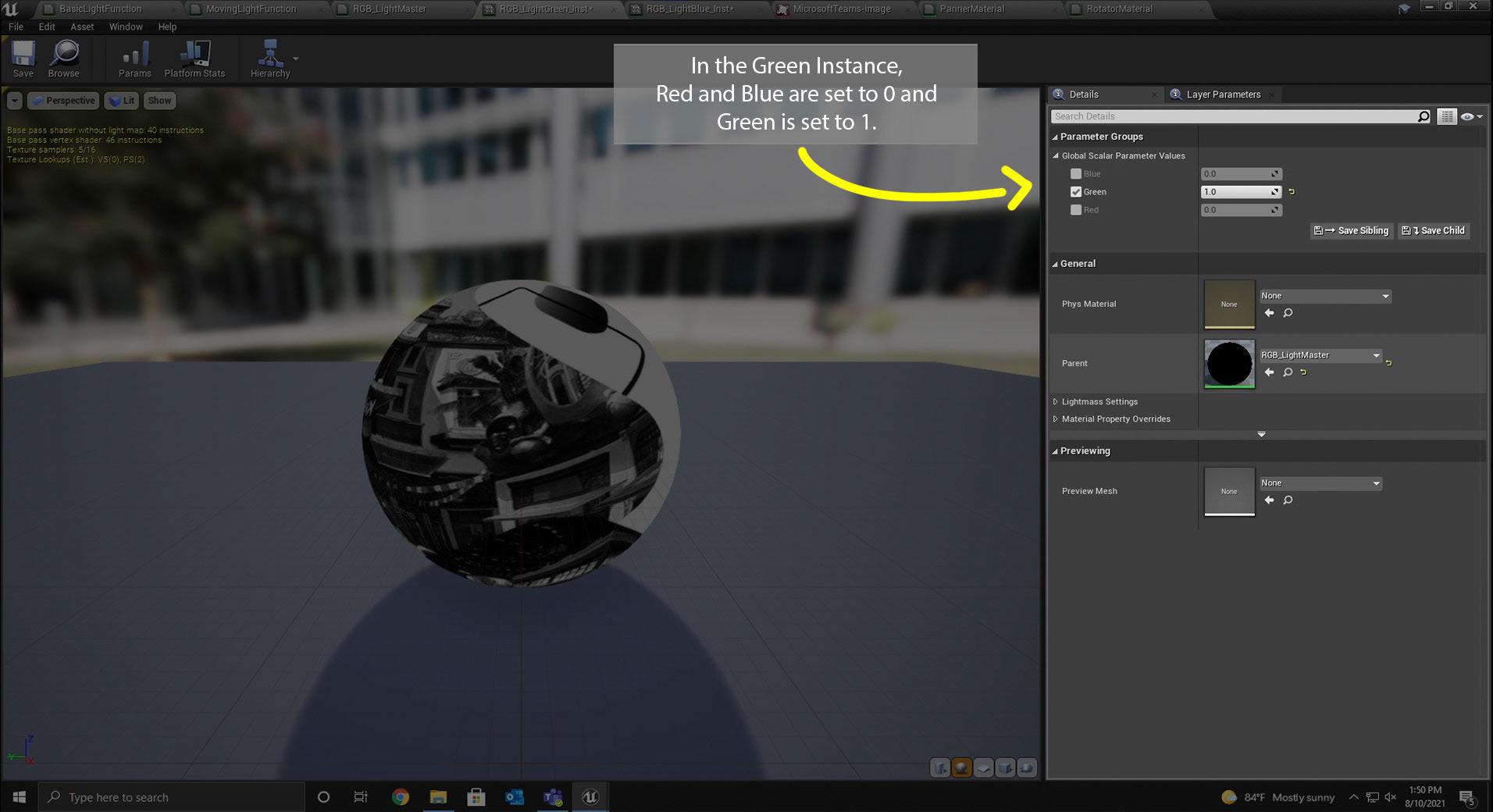Open the File menu

[x=16, y=27]
